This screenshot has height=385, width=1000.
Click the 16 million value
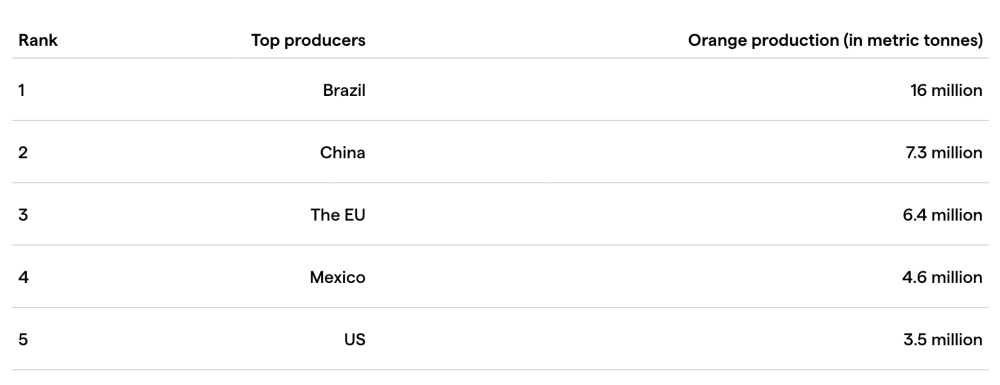click(946, 91)
